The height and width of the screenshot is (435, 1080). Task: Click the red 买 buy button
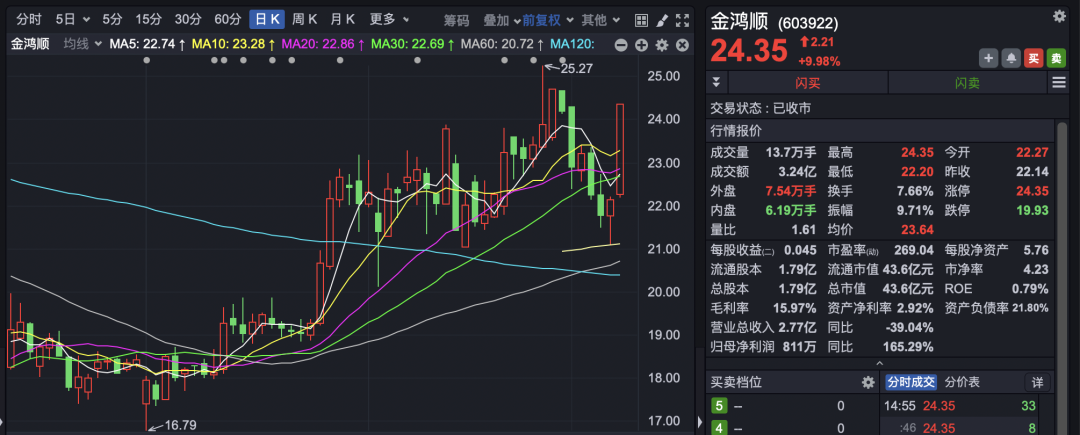pyautogui.click(x=1034, y=59)
